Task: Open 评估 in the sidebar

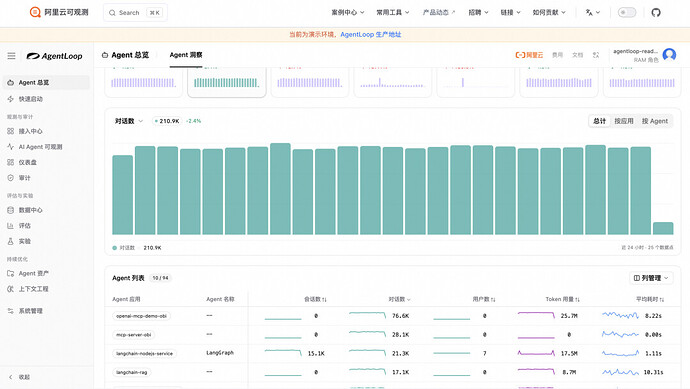Action: coord(46,226)
